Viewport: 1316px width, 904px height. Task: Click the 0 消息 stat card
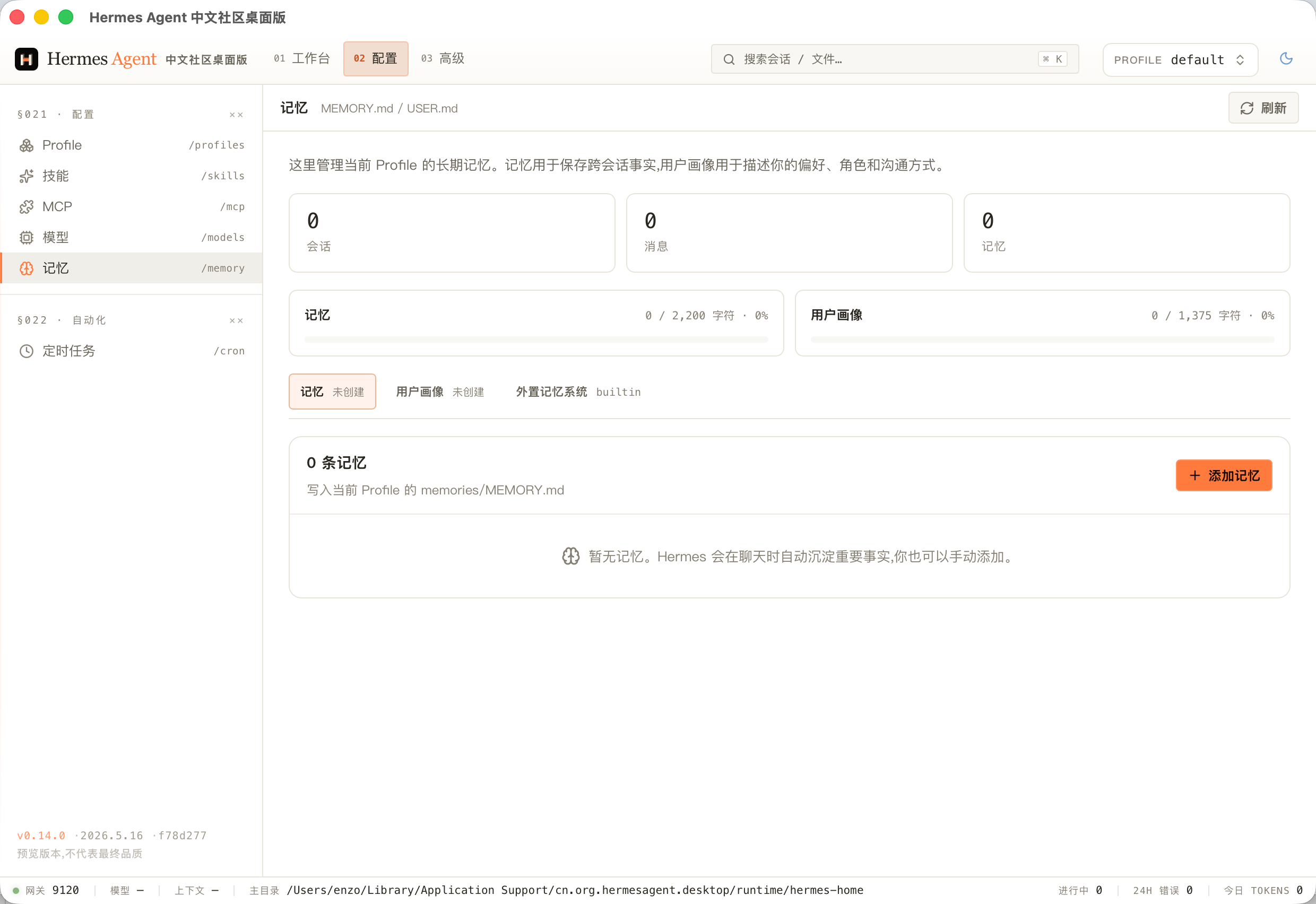(x=789, y=233)
